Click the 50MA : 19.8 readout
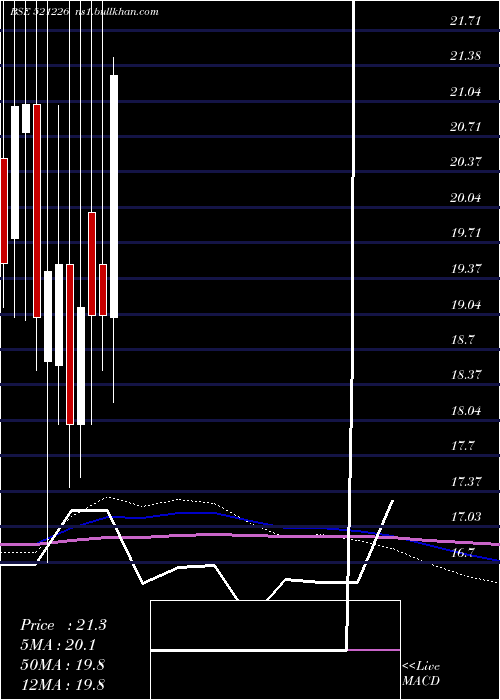The height and width of the screenshot is (700, 500). pos(62,664)
